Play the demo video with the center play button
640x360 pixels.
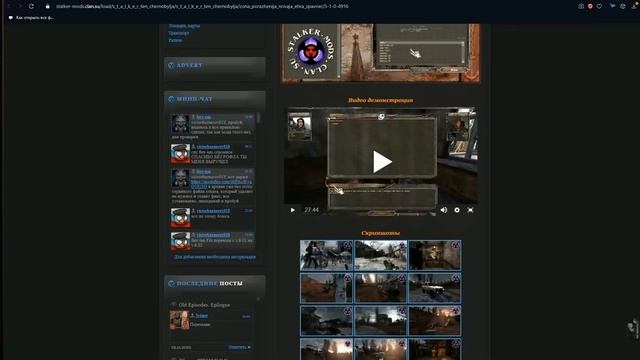(382, 162)
